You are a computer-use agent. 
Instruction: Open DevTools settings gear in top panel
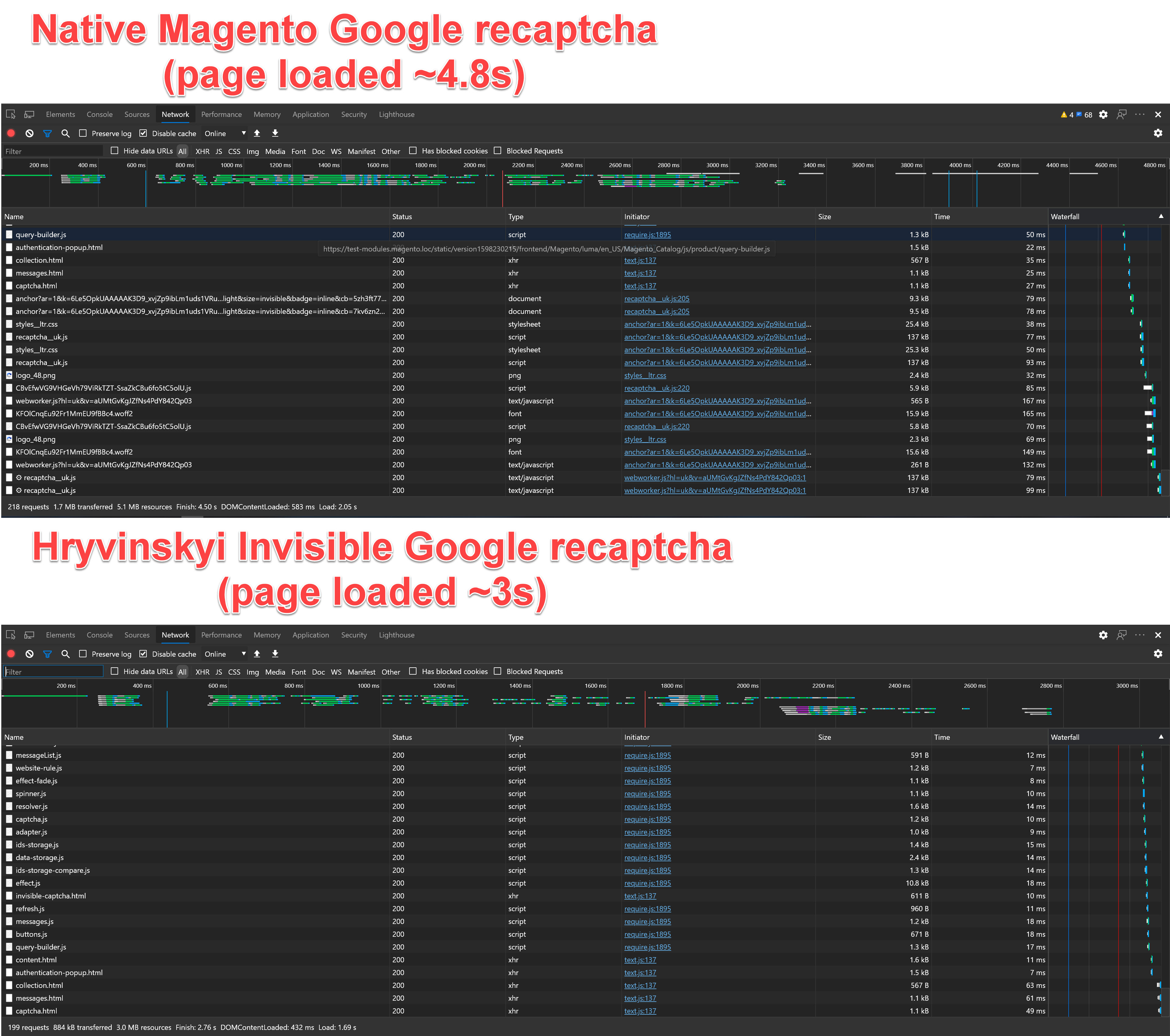pos(1103,114)
